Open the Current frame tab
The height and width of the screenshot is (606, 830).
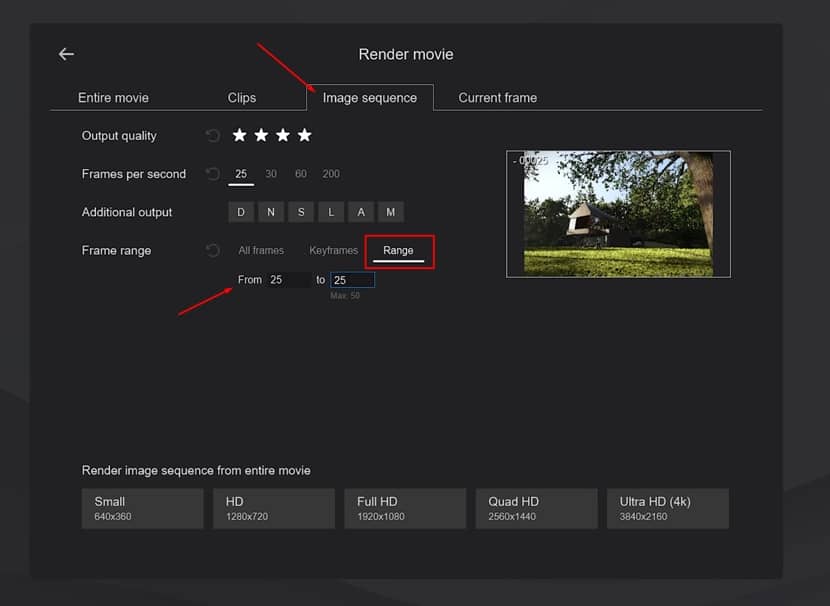(498, 98)
